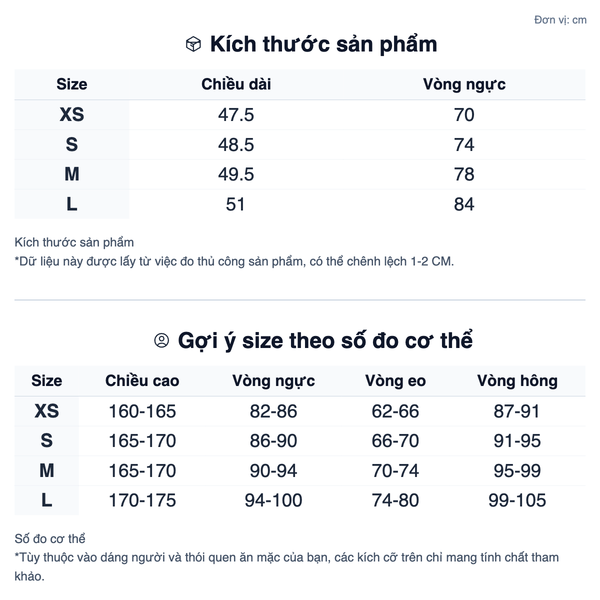Select the Chiều cao column header
The width and height of the screenshot is (600, 600).
coord(142,381)
